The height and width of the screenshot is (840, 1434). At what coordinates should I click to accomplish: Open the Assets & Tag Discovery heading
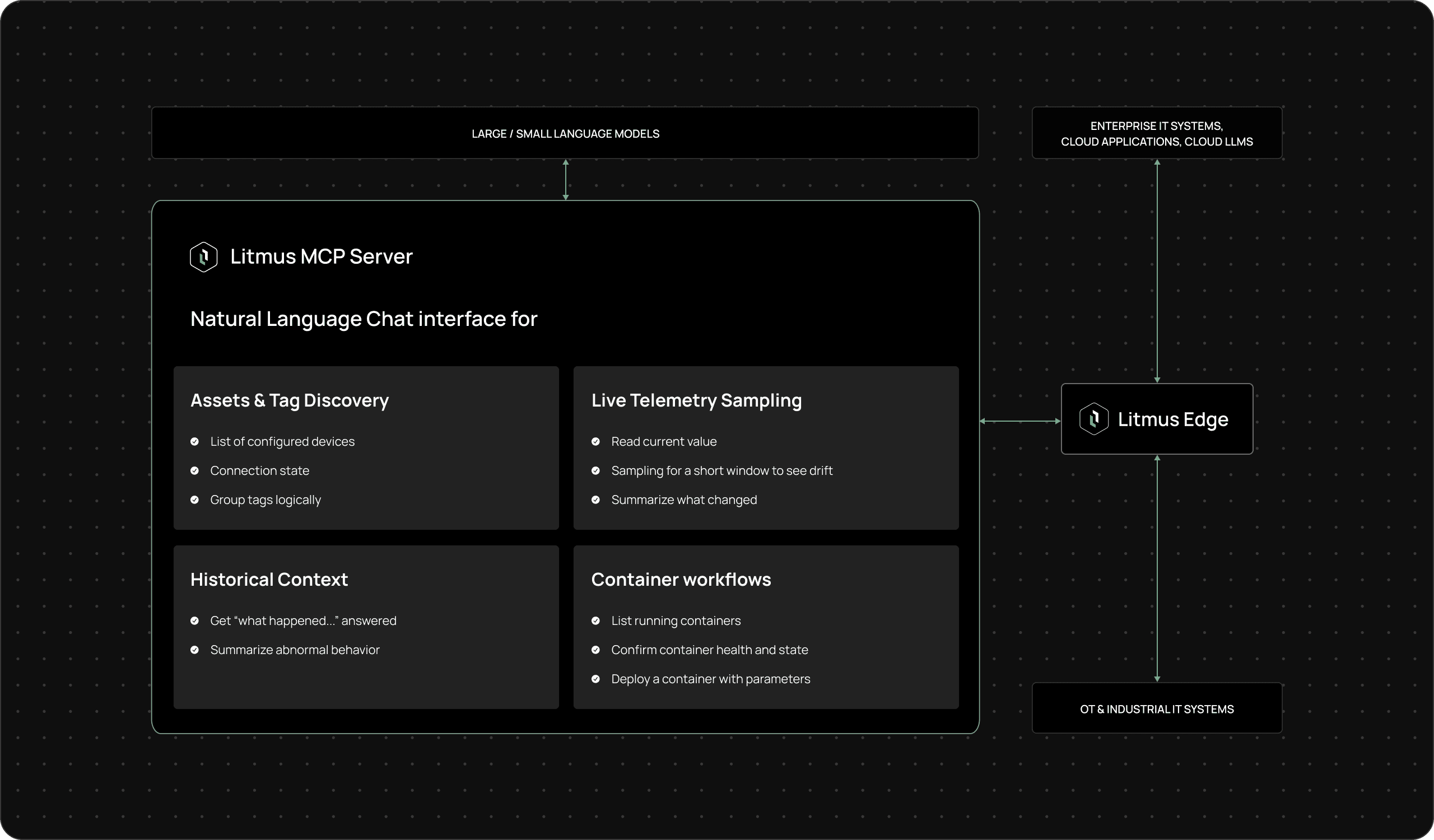click(x=289, y=400)
